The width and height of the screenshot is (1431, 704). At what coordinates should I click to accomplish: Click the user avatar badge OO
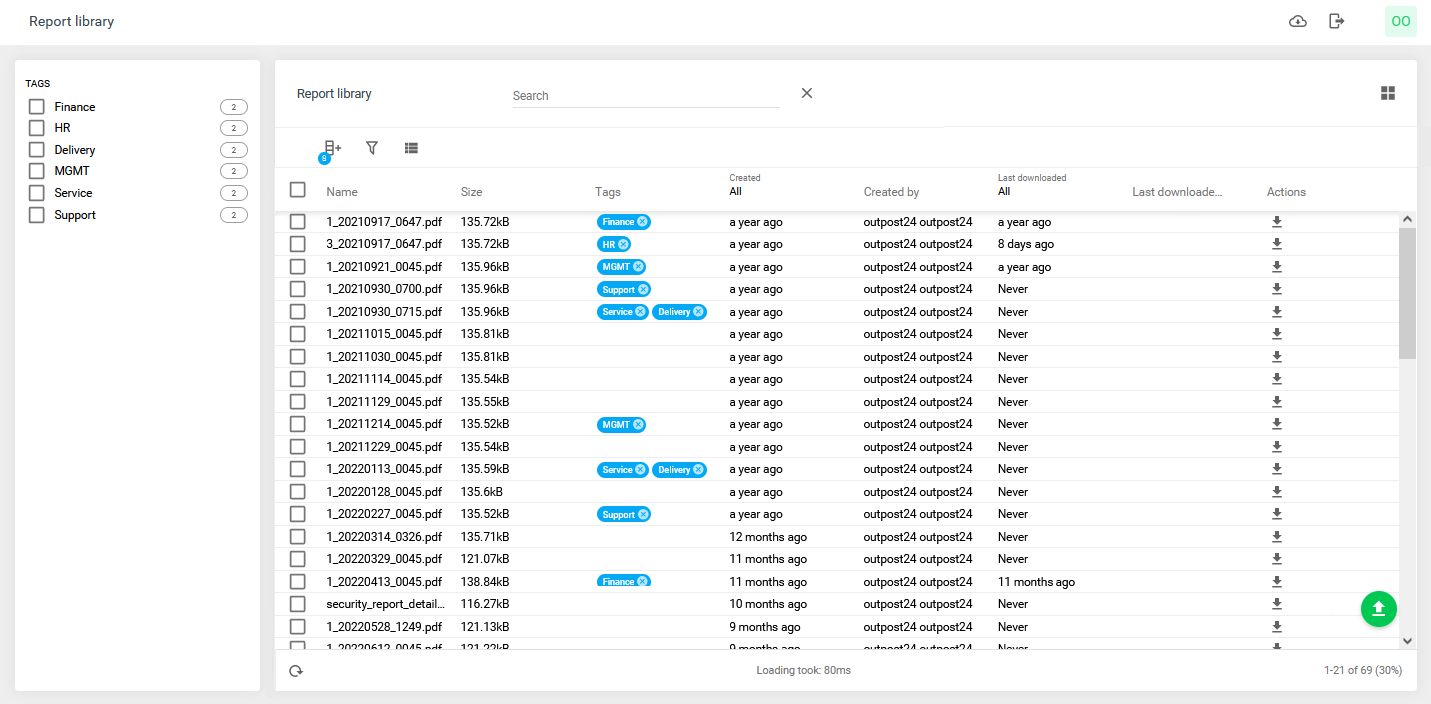pos(1400,20)
